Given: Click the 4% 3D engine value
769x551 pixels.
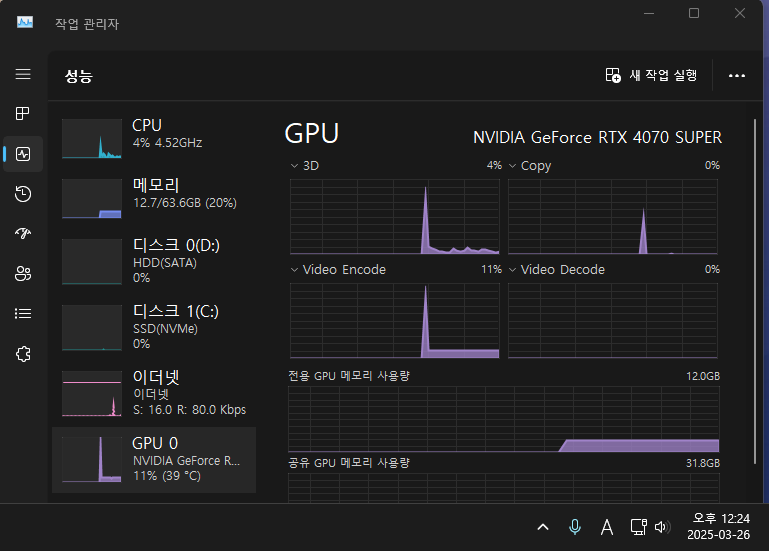Looking at the screenshot, I should tap(494, 165).
